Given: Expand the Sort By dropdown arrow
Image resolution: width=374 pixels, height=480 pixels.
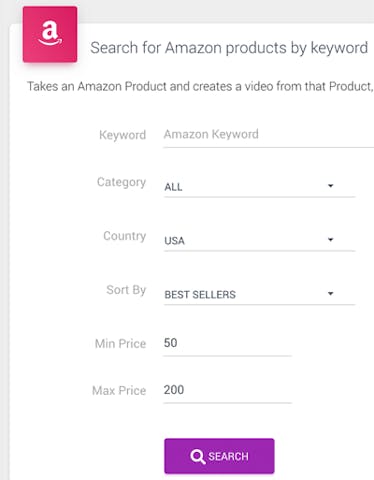Looking at the screenshot, I should point(330,293).
